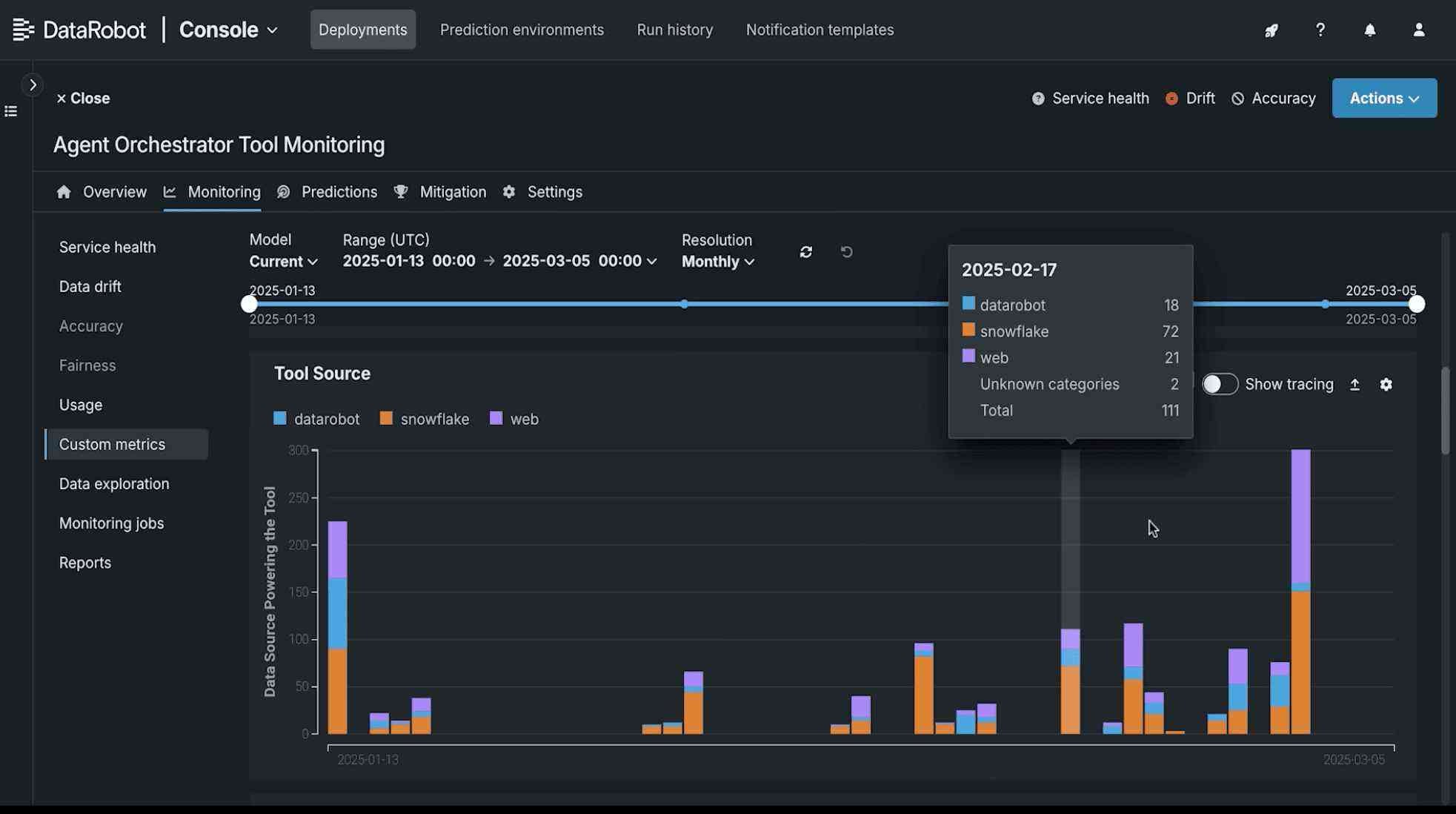Toggle the snowflake legend item

point(424,418)
